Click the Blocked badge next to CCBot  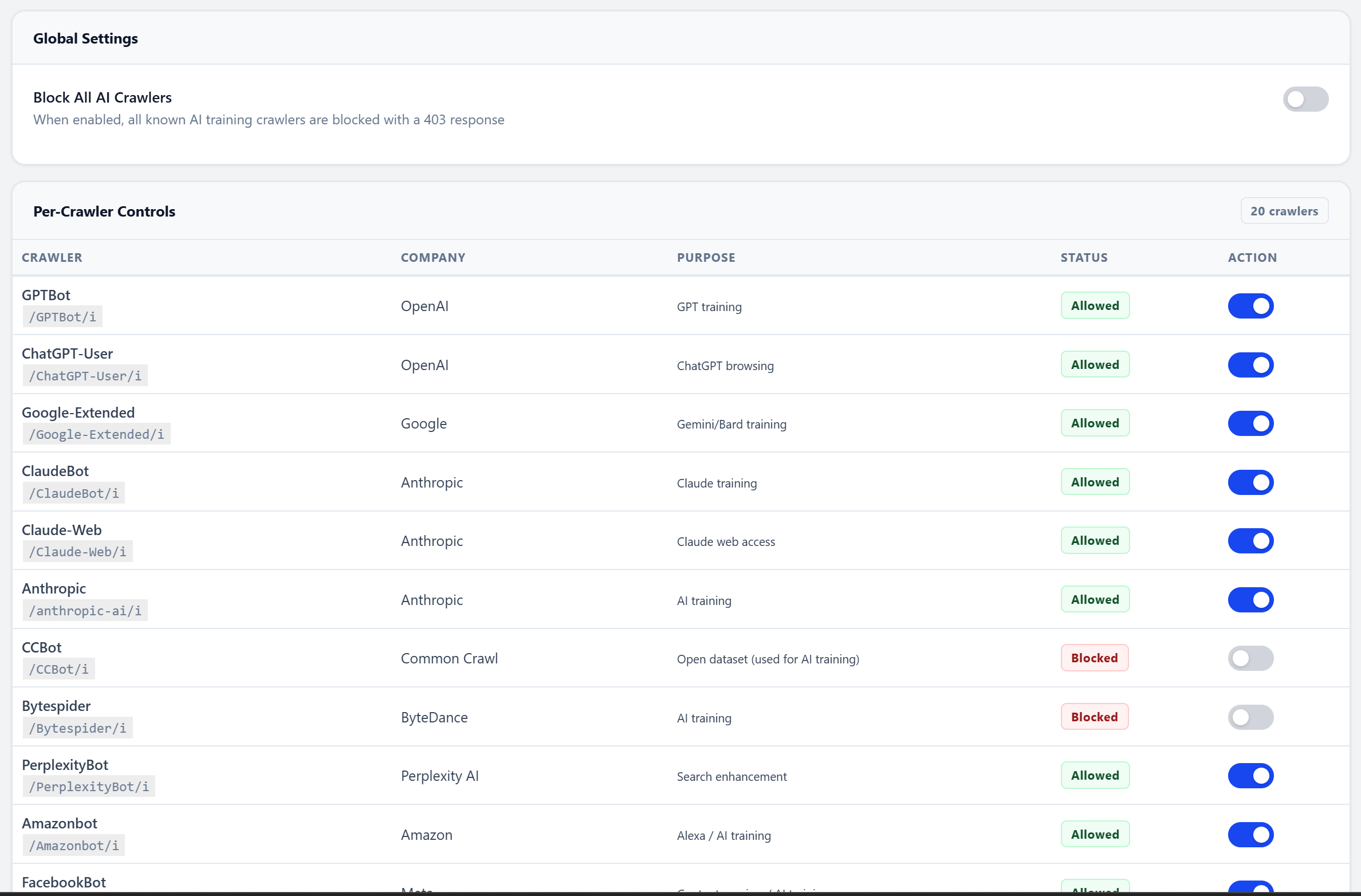pyautogui.click(x=1094, y=658)
